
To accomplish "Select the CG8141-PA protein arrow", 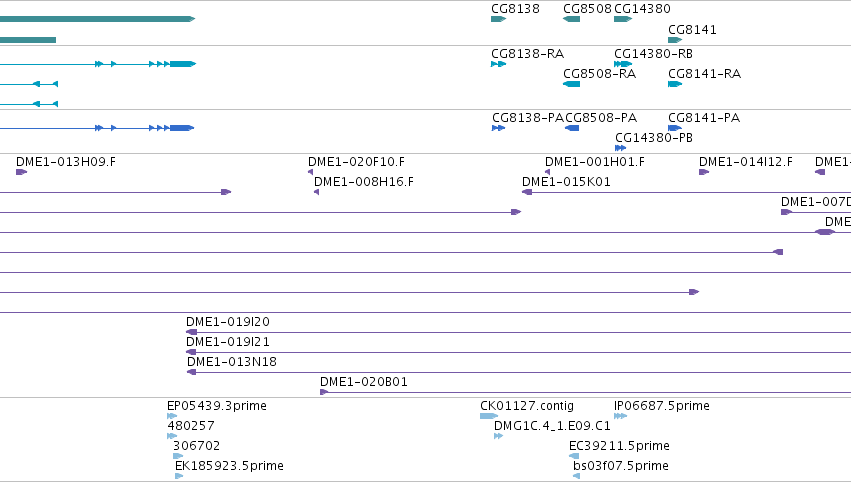I will 675,128.
